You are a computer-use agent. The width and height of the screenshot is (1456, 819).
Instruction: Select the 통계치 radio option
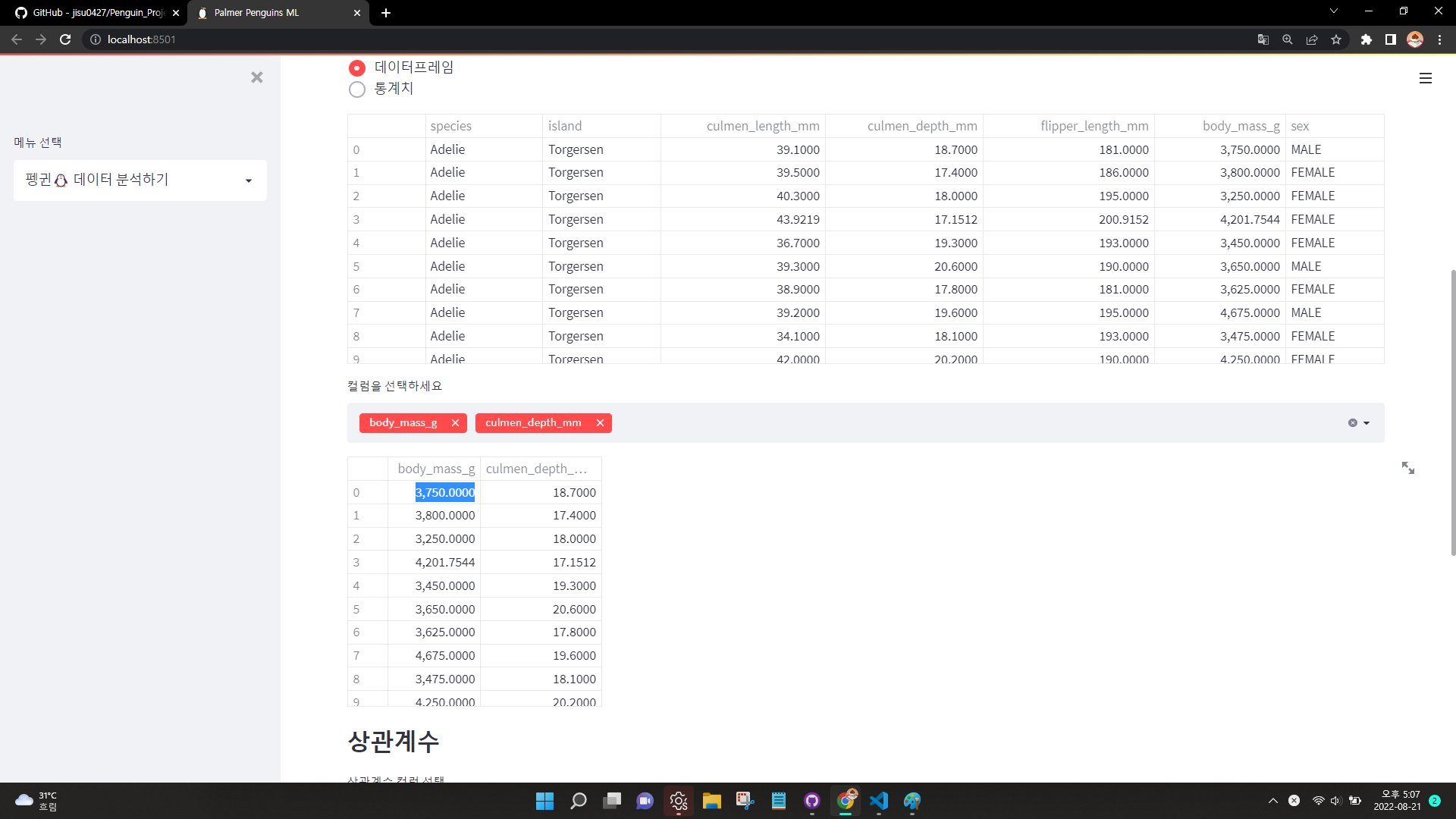(x=356, y=89)
